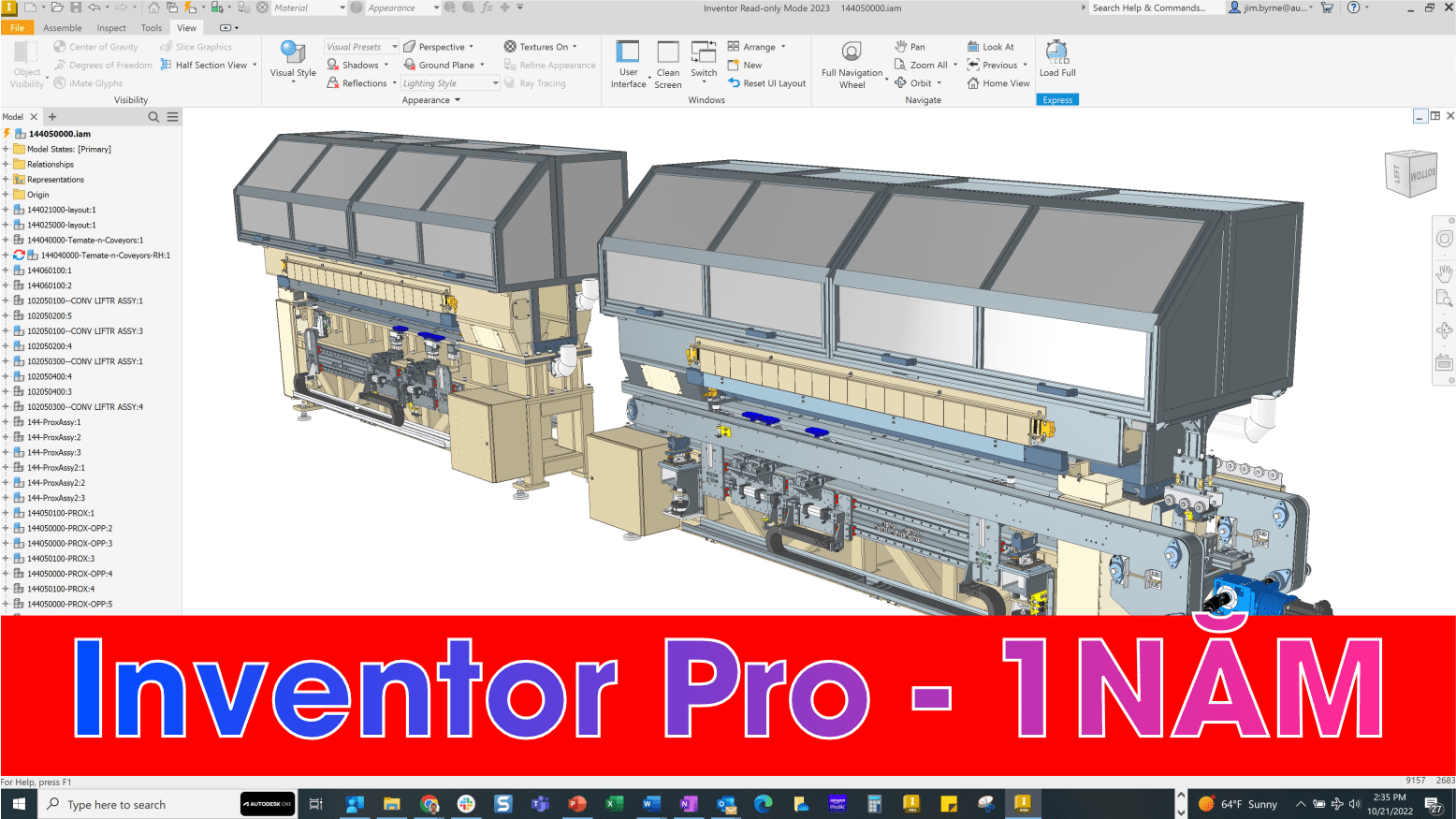The height and width of the screenshot is (819, 1456).
Task: Click the ViewCube
Action: pyautogui.click(x=1411, y=174)
